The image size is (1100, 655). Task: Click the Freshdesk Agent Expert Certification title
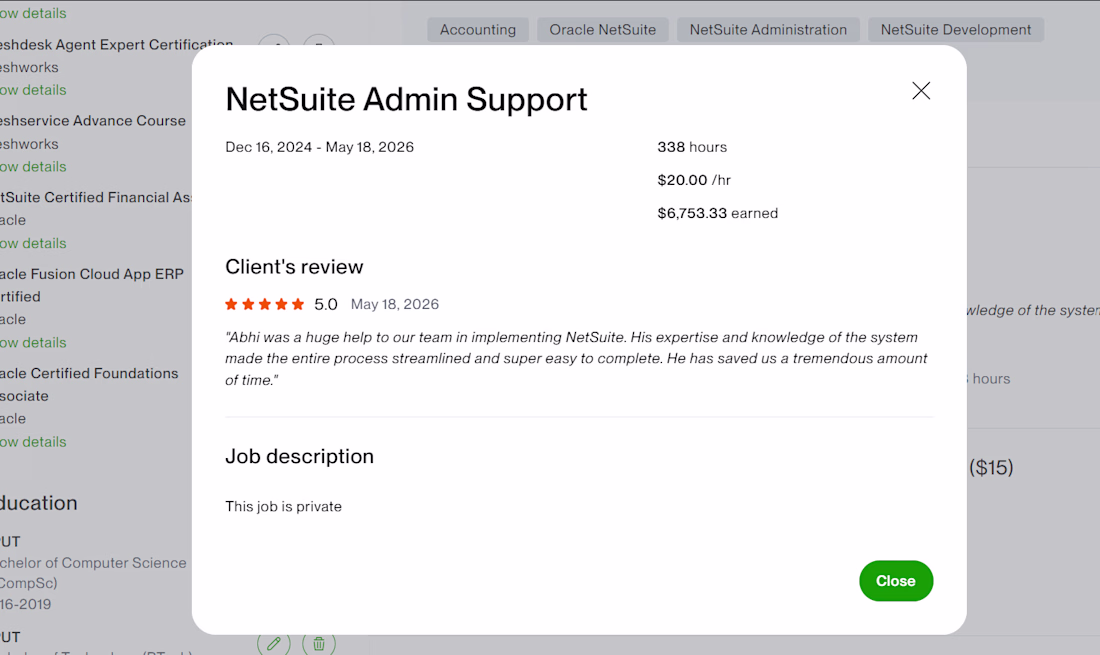[116, 44]
